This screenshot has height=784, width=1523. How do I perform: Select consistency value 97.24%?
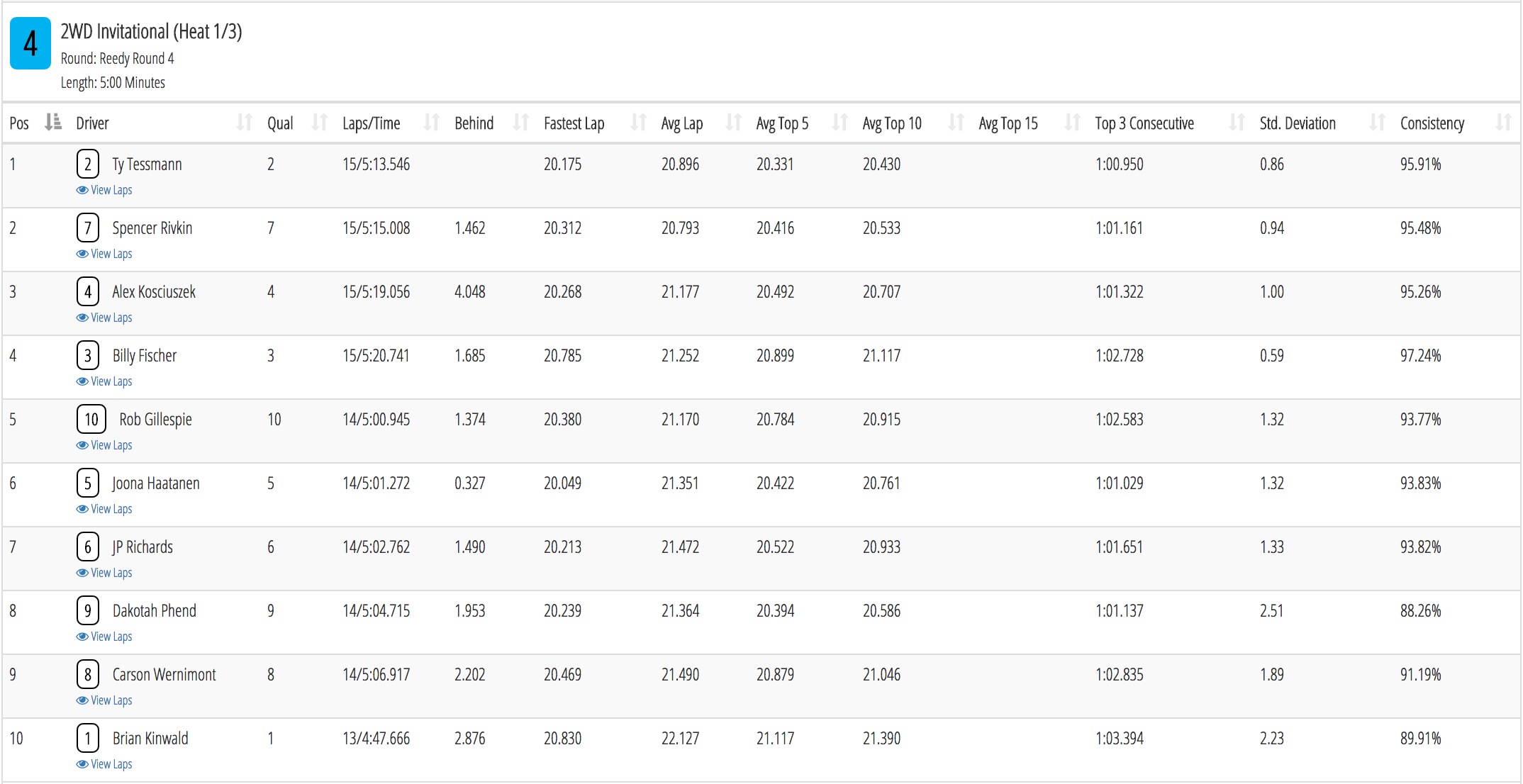click(x=1420, y=356)
